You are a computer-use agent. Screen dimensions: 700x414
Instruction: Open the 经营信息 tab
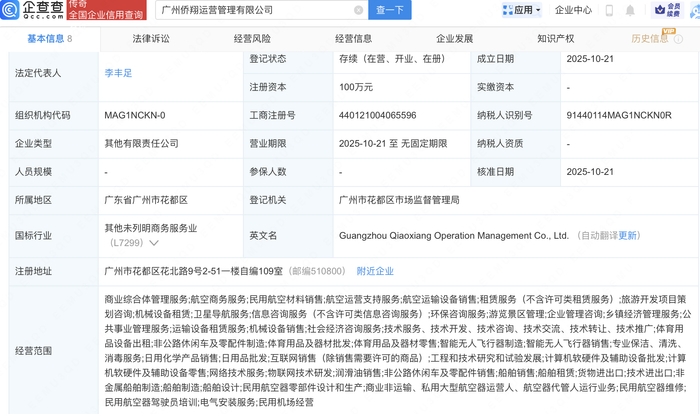354,39
